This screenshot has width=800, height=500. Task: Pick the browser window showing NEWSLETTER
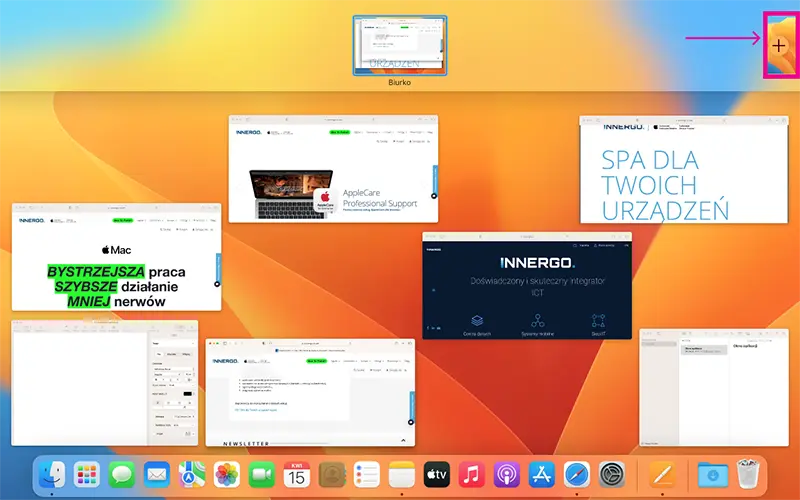pyautogui.click(x=310, y=391)
